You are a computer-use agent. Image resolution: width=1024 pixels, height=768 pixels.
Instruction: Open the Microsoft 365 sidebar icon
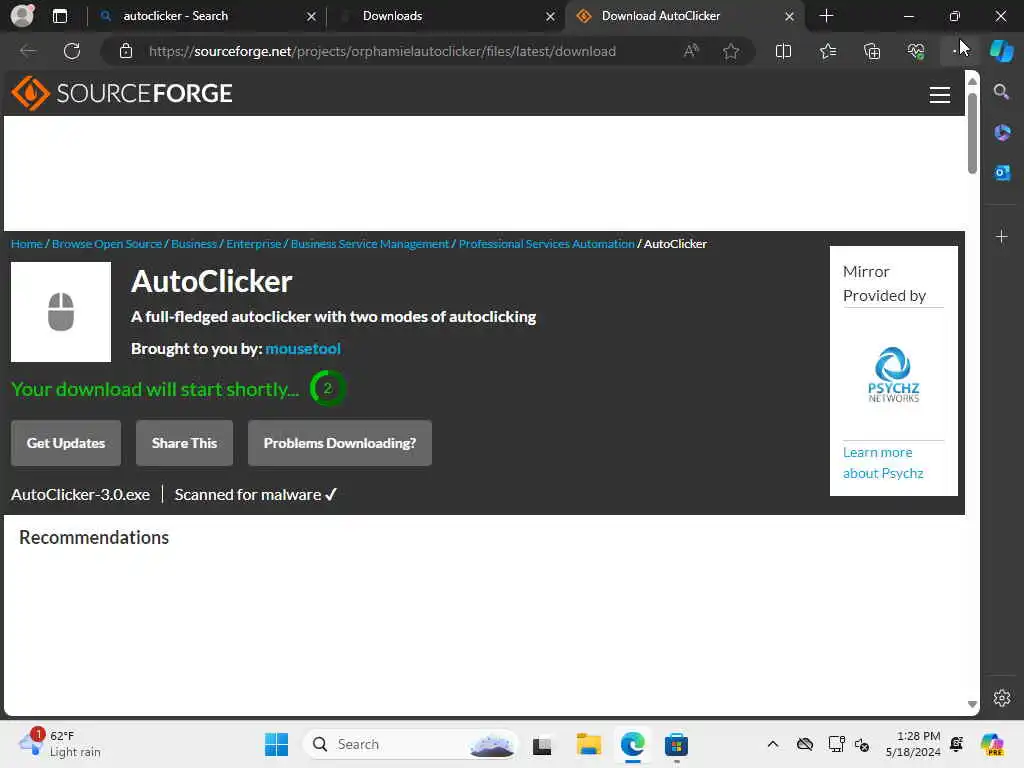tap(1002, 133)
